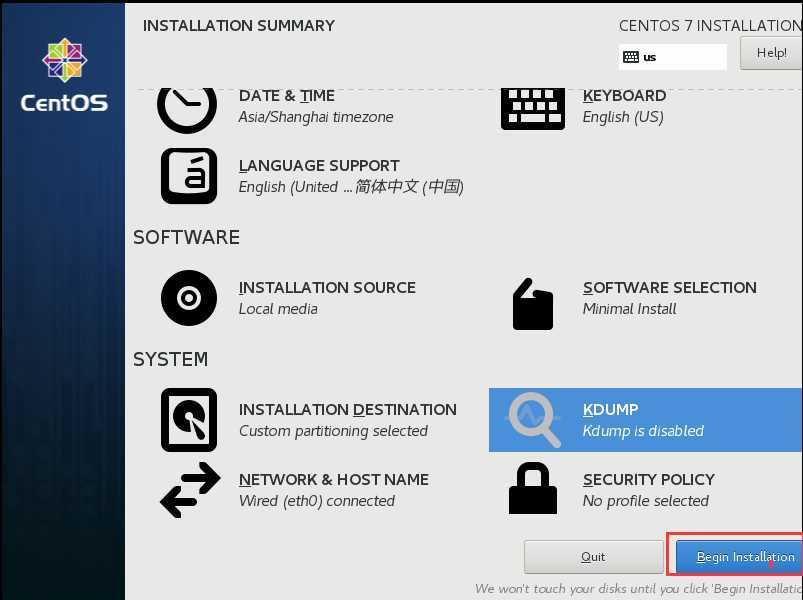The image size is (803, 600).
Task: Select DATE & TIME heading
Action: (286, 96)
